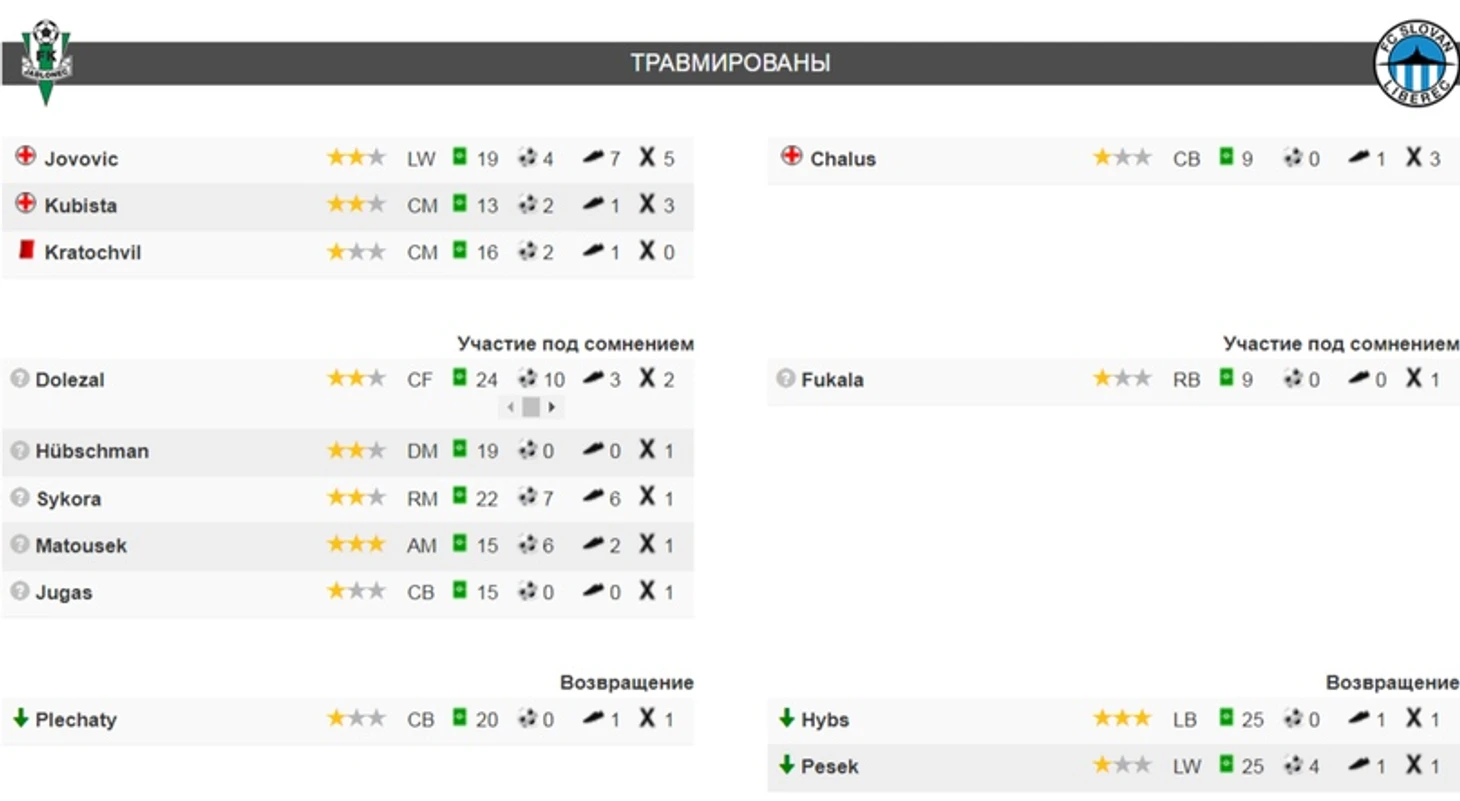Click the right arrow of the small scroller under Dolezal
This screenshot has height=801, width=1460.
pyautogui.click(x=552, y=407)
